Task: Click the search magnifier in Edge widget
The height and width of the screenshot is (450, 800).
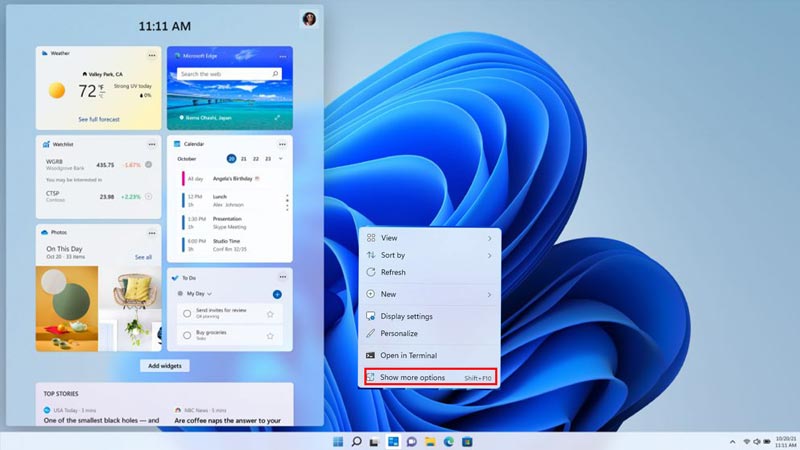Action: 275,74
